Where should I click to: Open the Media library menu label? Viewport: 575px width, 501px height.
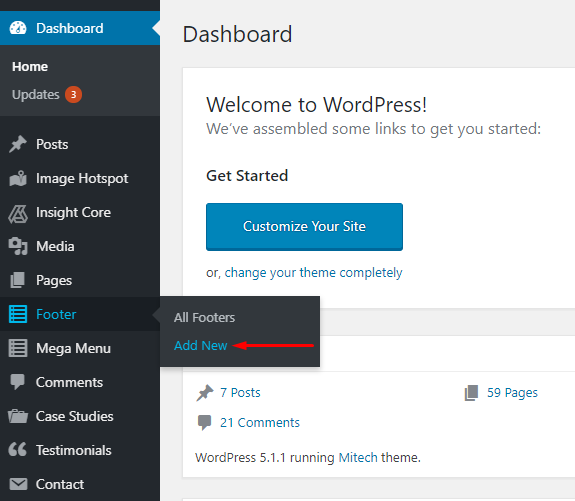coord(55,246)
